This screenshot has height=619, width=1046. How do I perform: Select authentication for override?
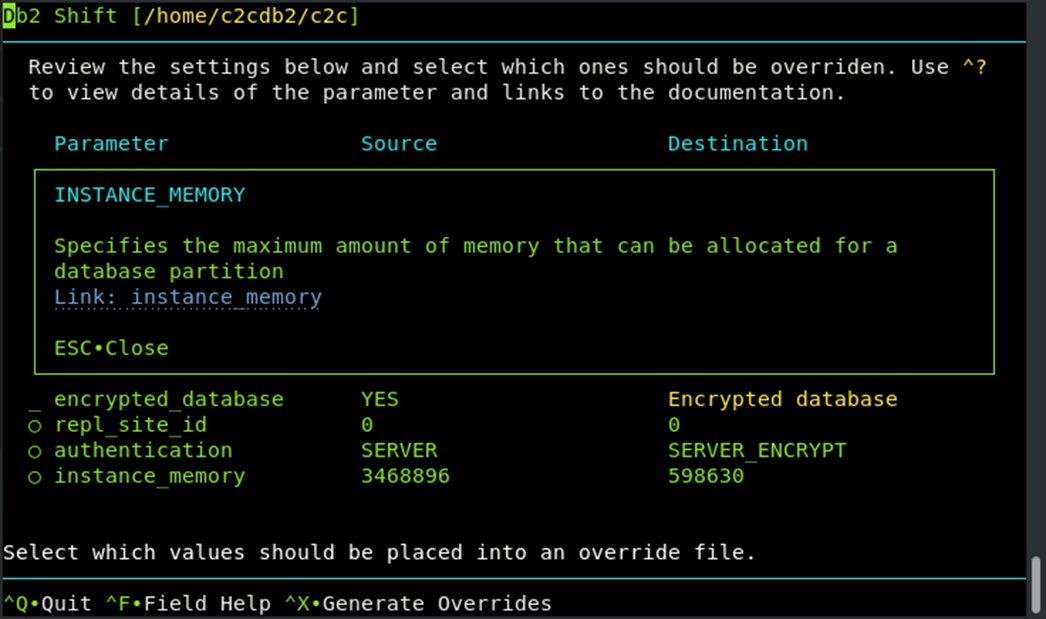34,450
